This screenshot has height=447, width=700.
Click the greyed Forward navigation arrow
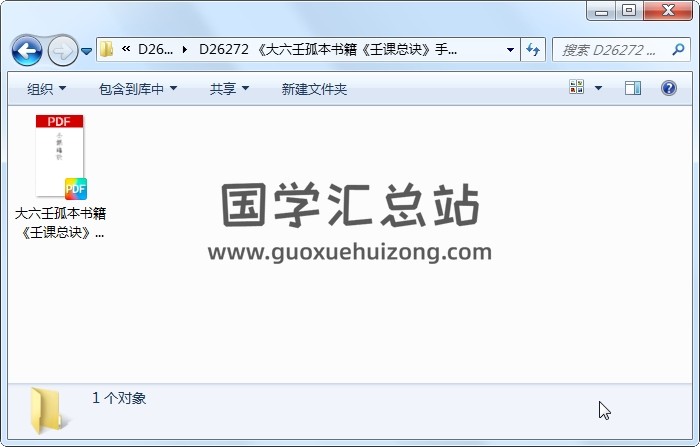pyautogui.click(x=62, y=51)
